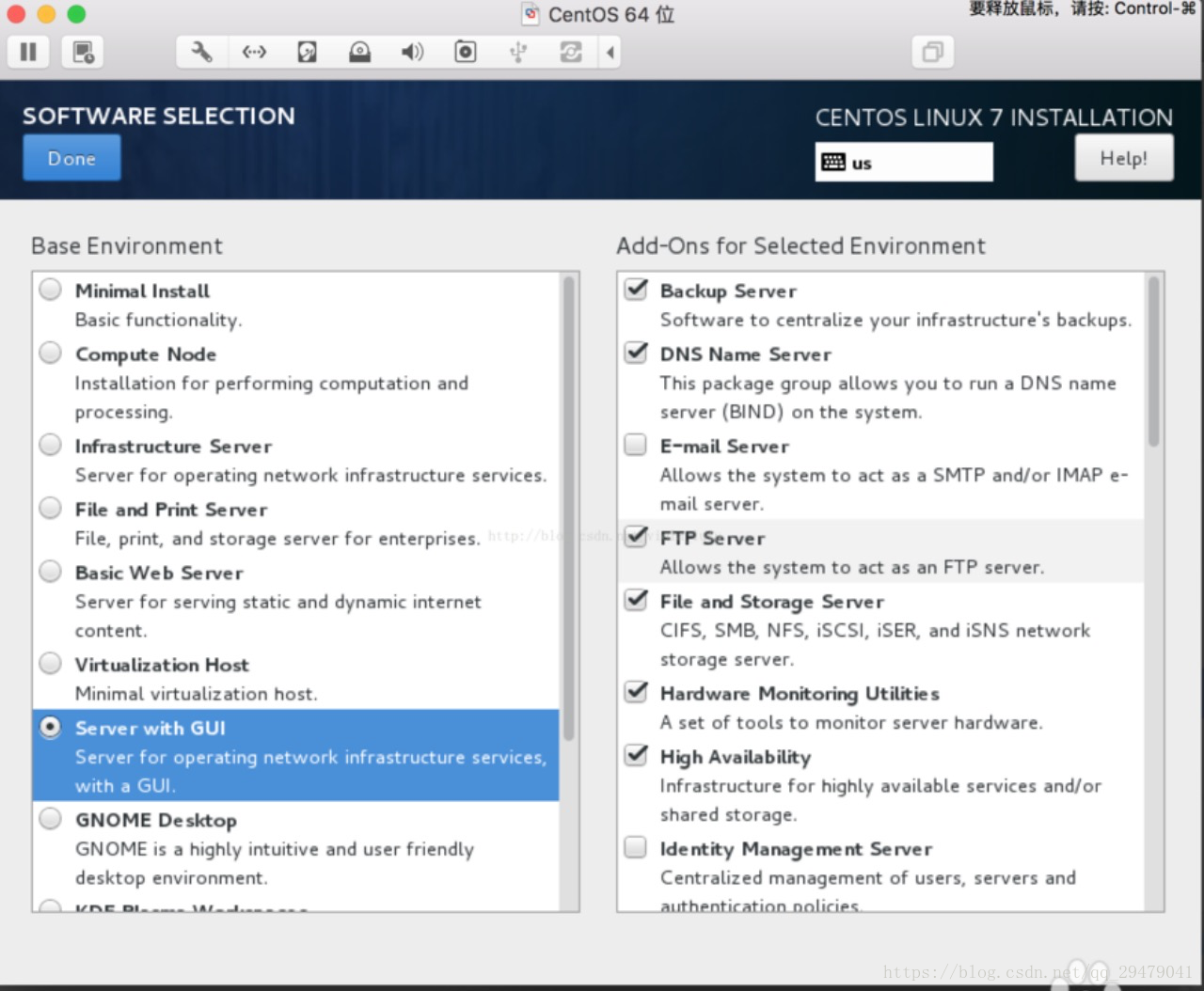Viewport: 1204px width, 991px height.
Task: Click the Done button
Action: coord(71,158)
